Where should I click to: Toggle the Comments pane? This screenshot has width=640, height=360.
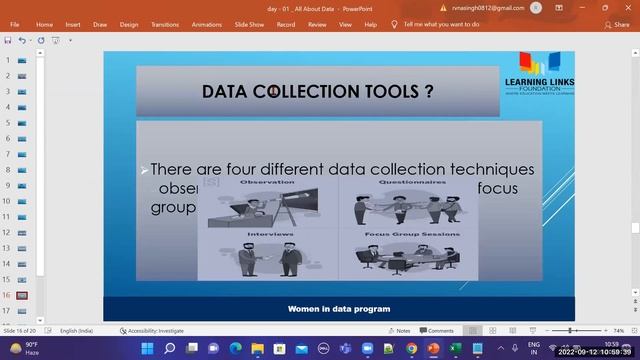click(x=436, y=331)
